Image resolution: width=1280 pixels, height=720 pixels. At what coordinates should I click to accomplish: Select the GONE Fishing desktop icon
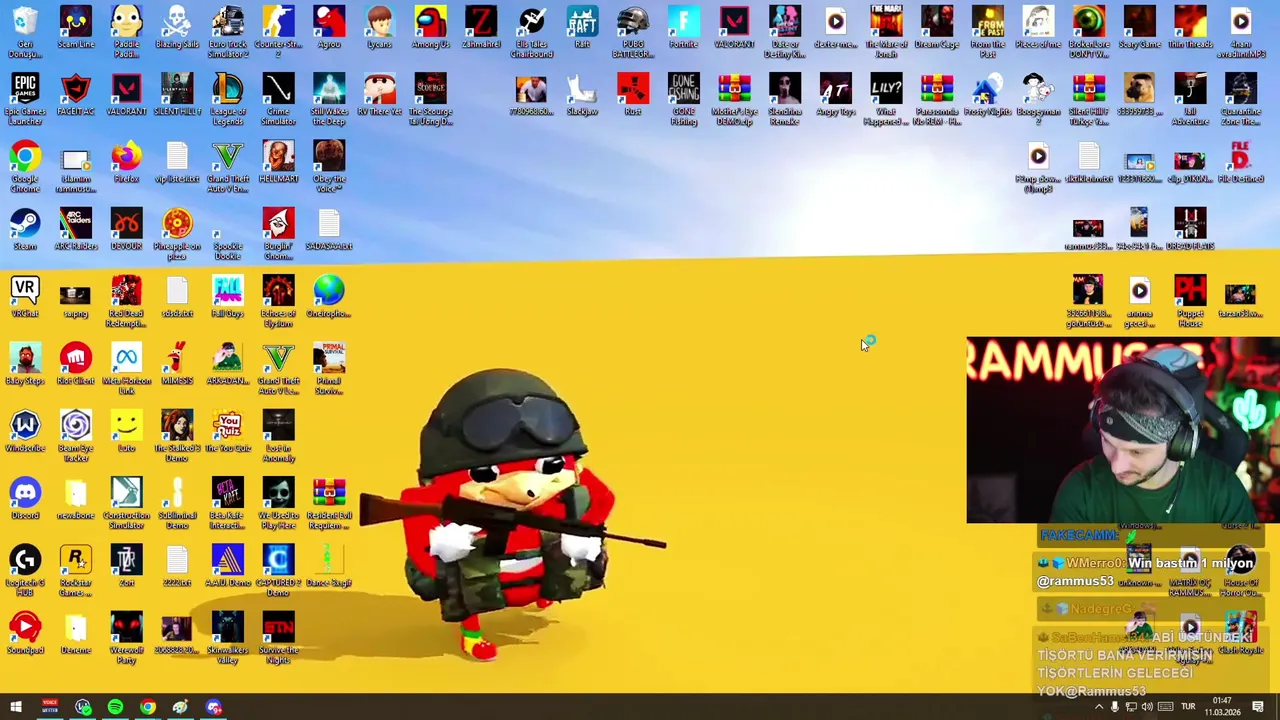(x=684, y=98)
